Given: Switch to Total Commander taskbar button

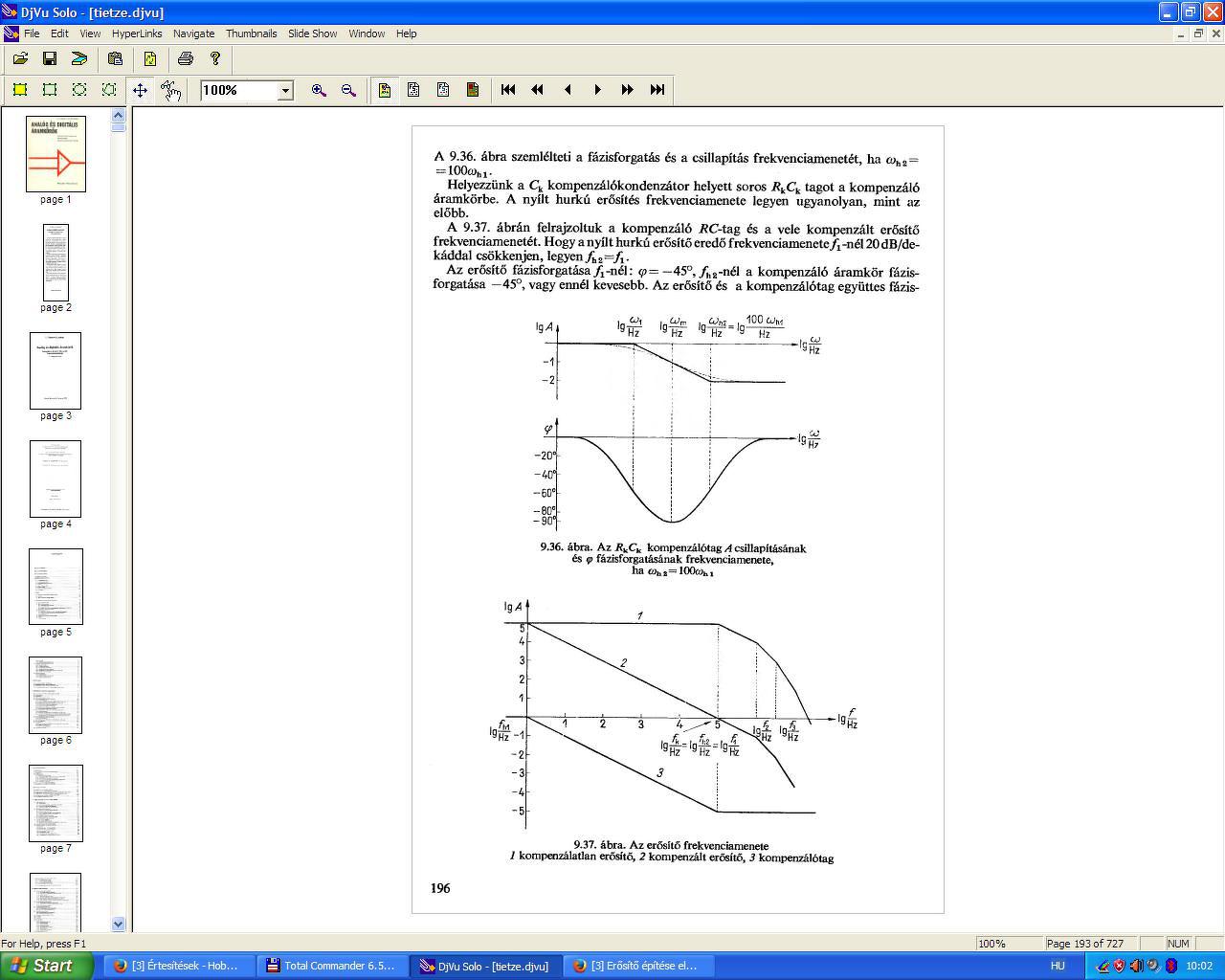Looking at the screenshot, I should 332,966.
